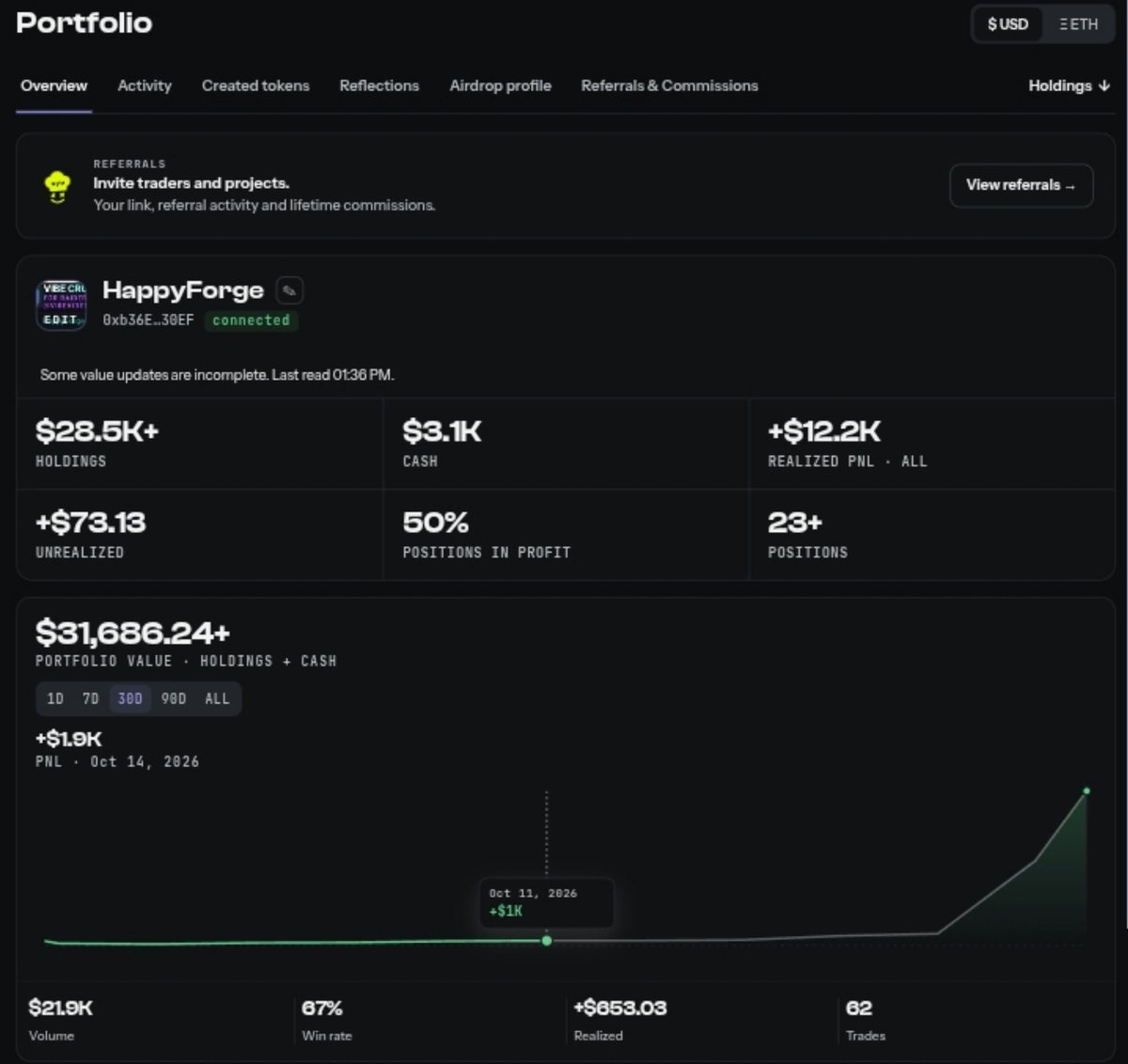Viewport: 1128px width, 1064px height.
Task: Click the +$12.2K realized PNL value
Action: pyautogui.click(x=824, y=431)
